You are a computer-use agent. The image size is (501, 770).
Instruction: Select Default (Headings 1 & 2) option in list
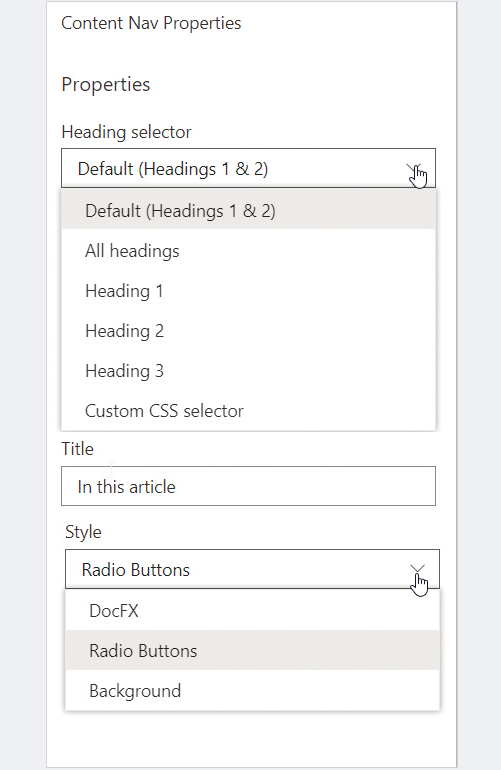coord(248,211)
